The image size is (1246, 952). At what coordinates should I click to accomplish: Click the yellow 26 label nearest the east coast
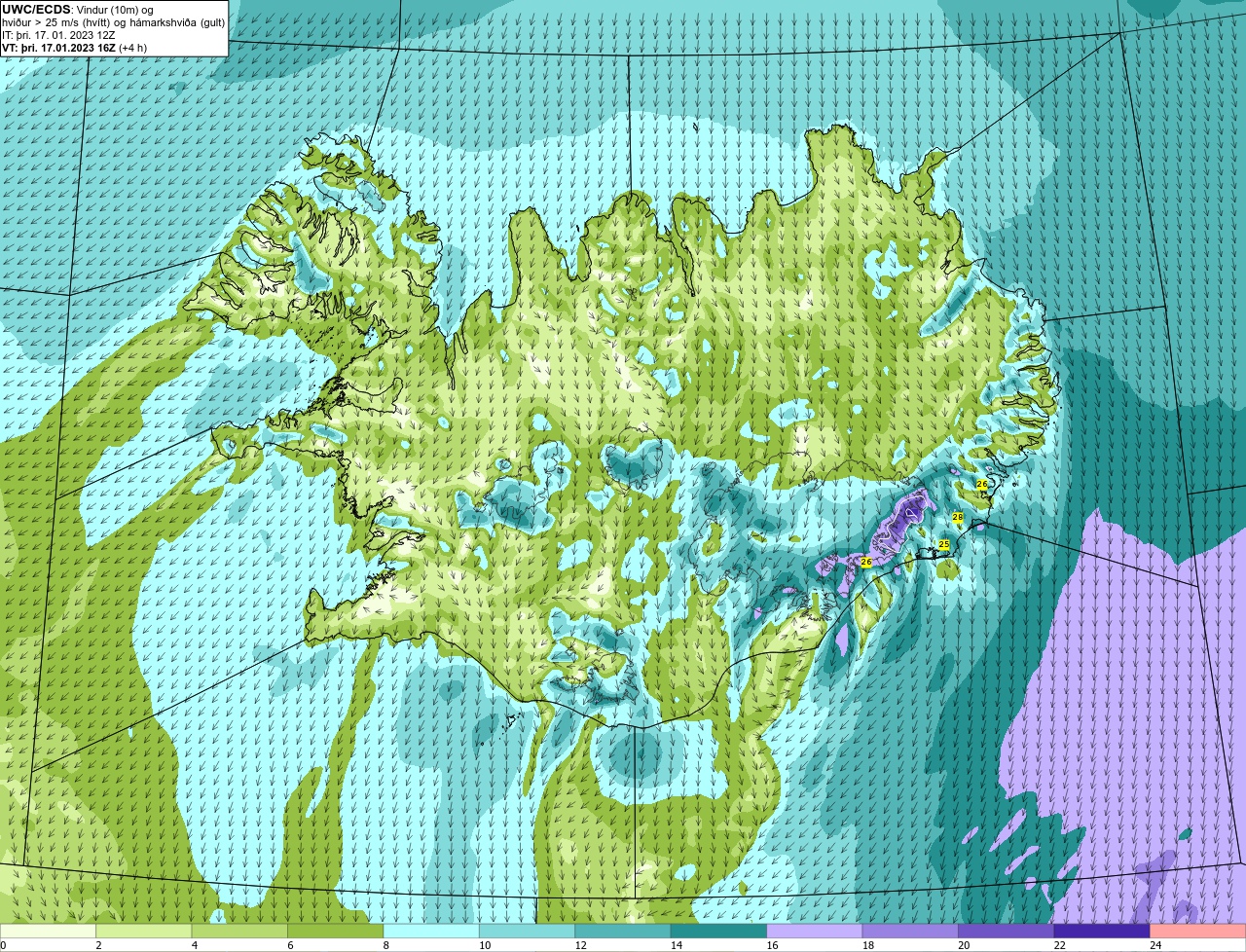[981, 484]
